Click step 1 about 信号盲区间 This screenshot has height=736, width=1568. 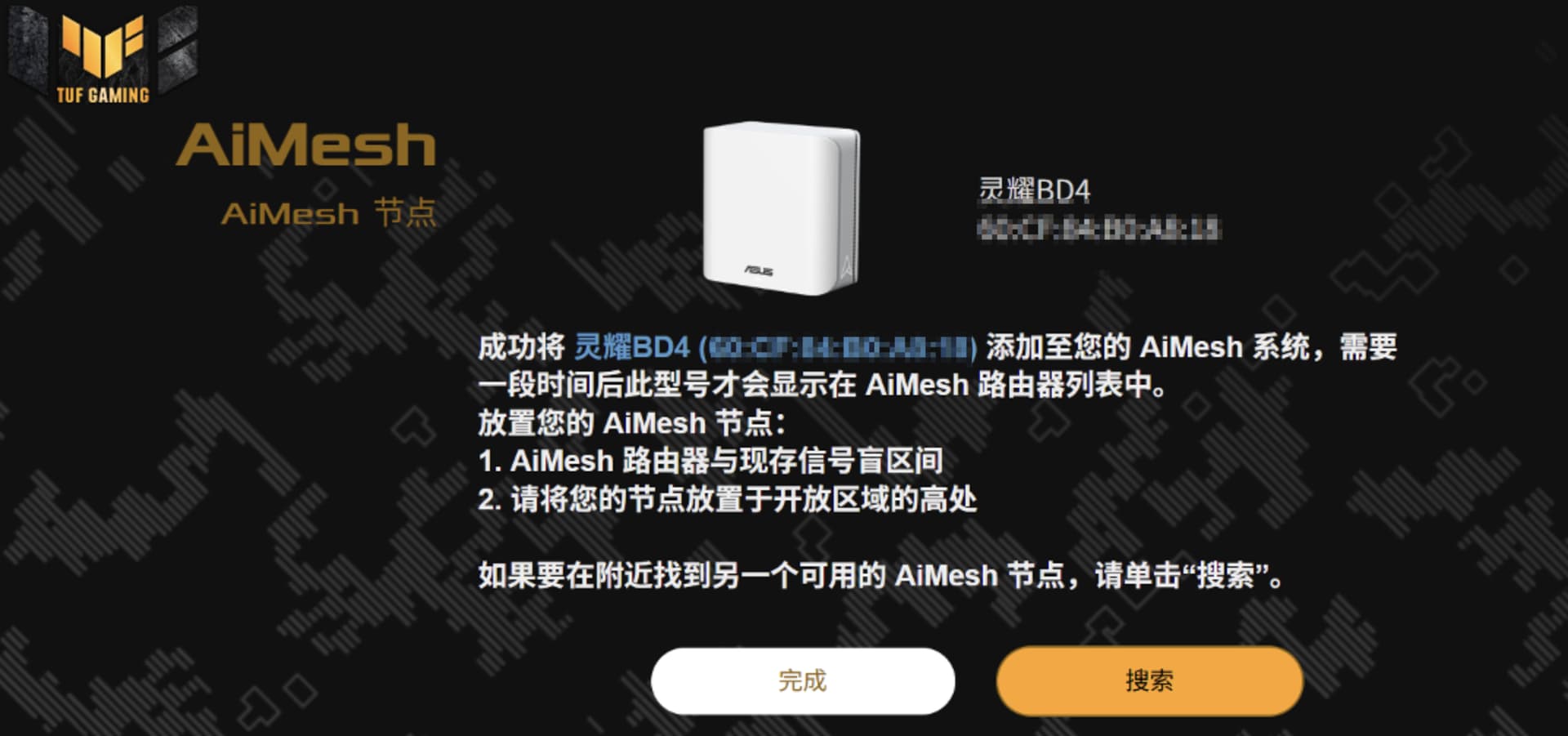(x=710, y=461)
